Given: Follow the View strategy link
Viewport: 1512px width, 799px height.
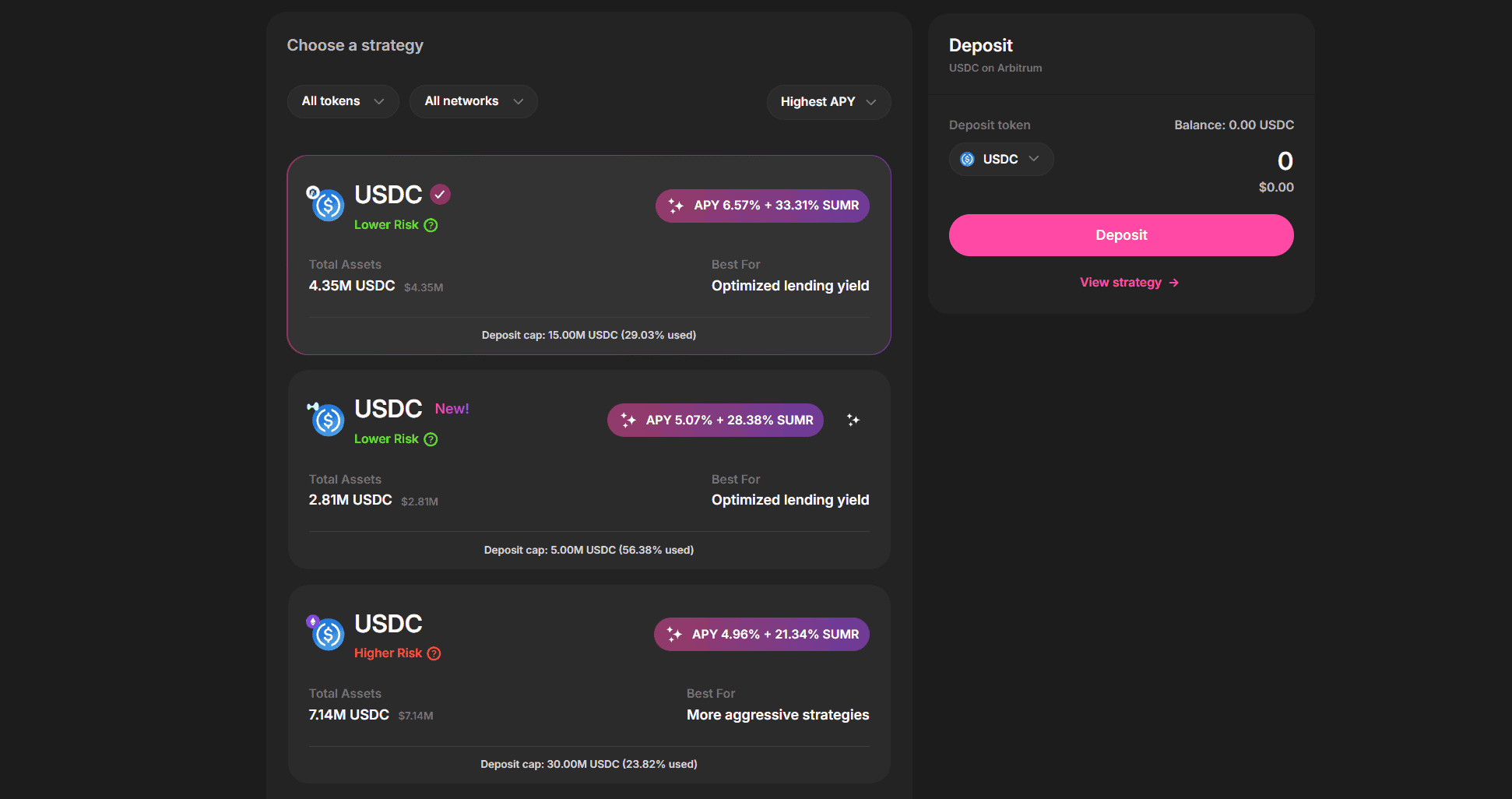Looking at the screenshot, I should pyautogui.click(x=1121, y=283).
